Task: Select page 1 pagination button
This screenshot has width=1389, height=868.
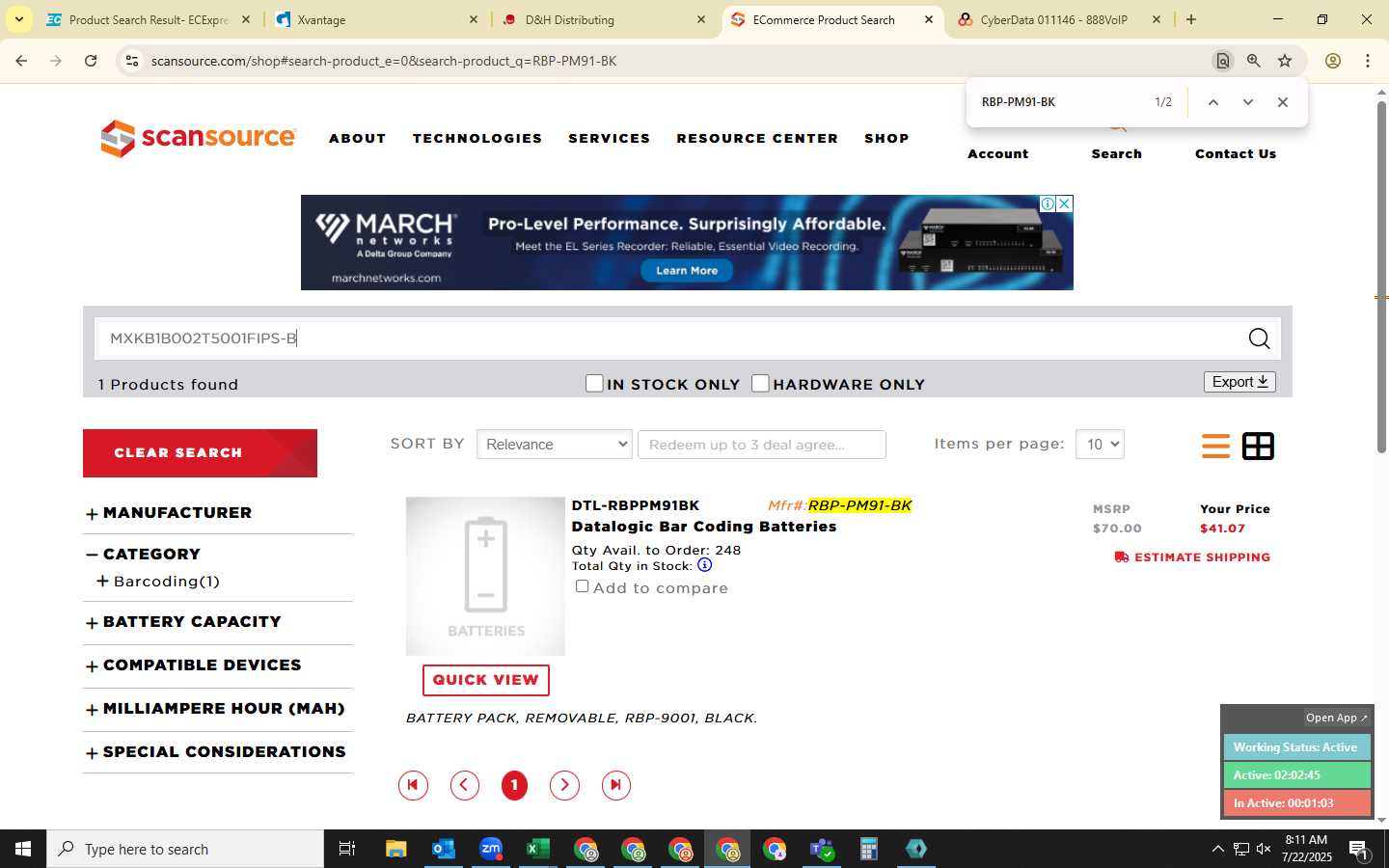Action: (514, 785)
